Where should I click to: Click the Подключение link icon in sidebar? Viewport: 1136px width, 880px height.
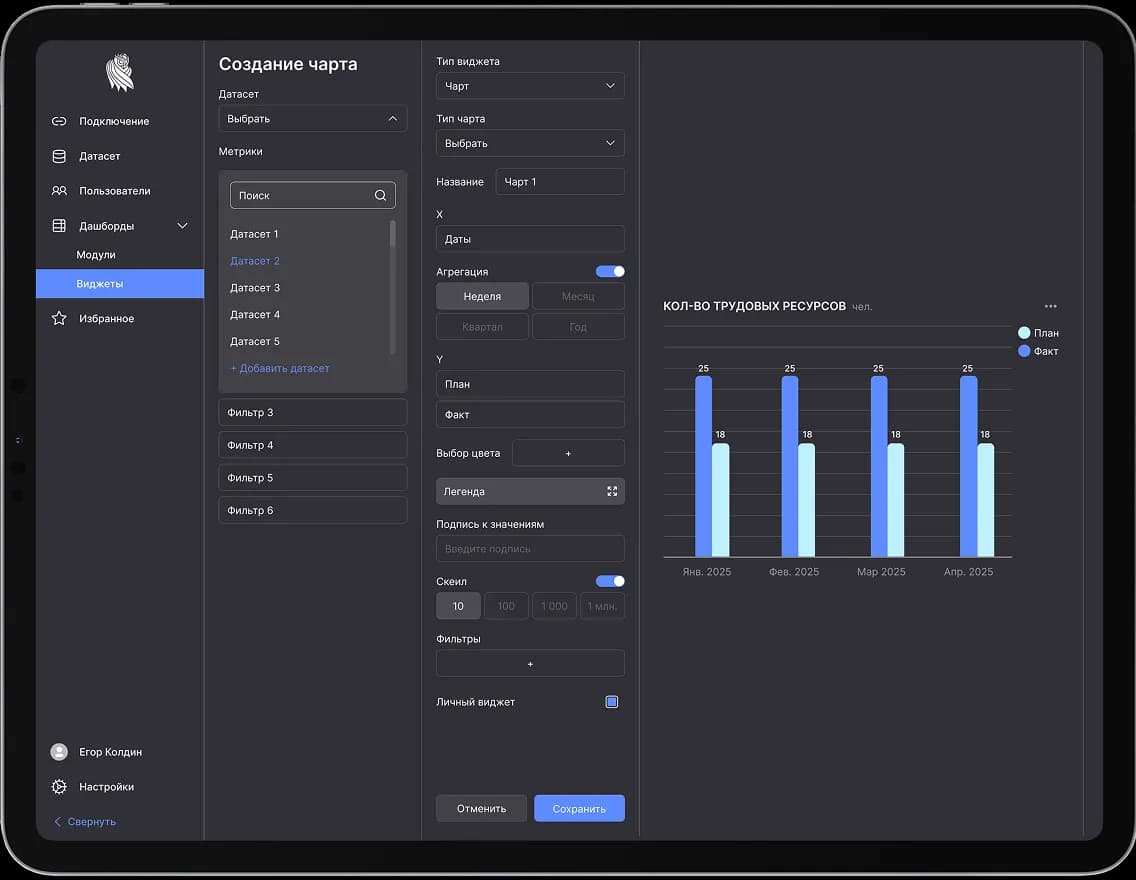(x=59, y=121)
